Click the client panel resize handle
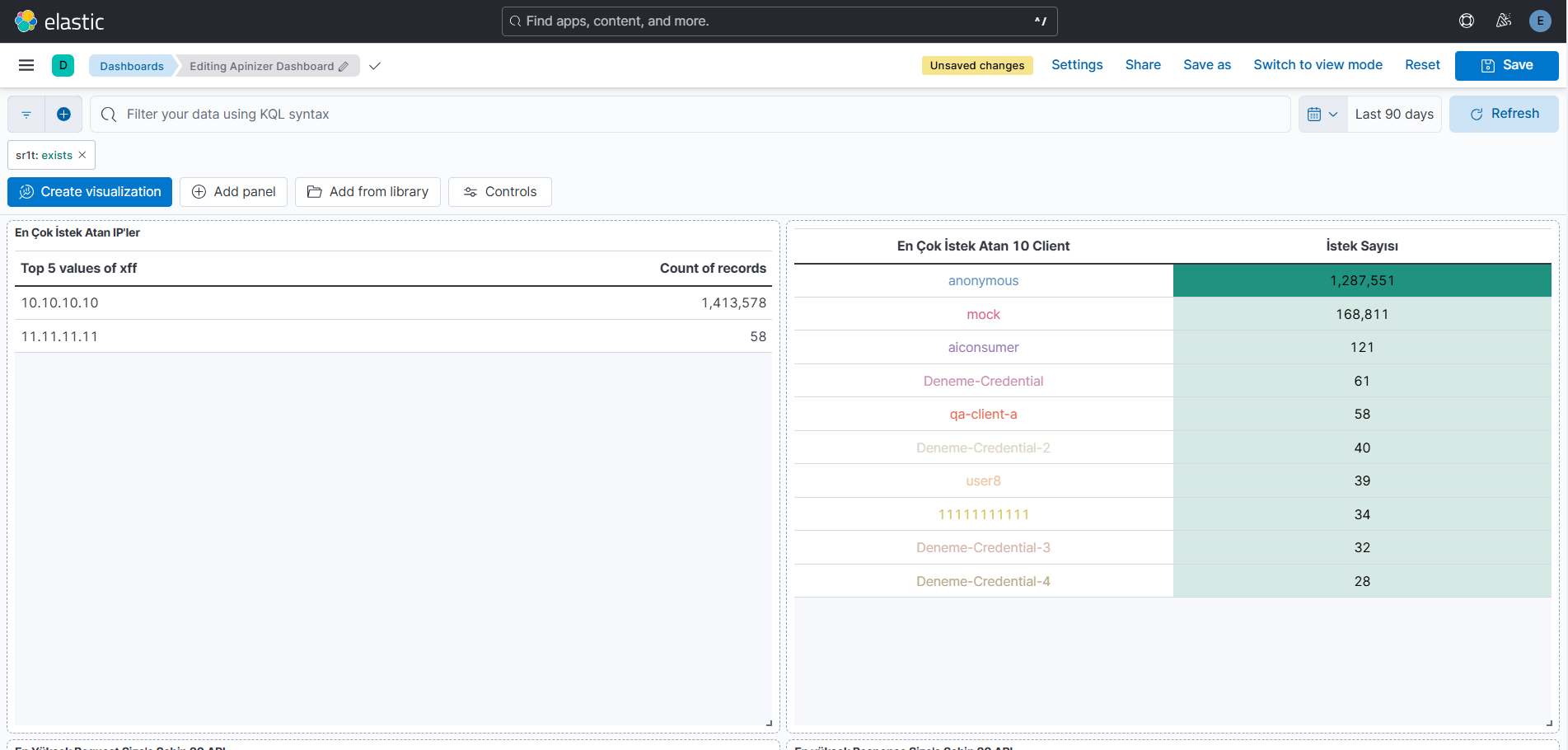The width and height of the screenshot is (1568, 750). pos(1549,723)
